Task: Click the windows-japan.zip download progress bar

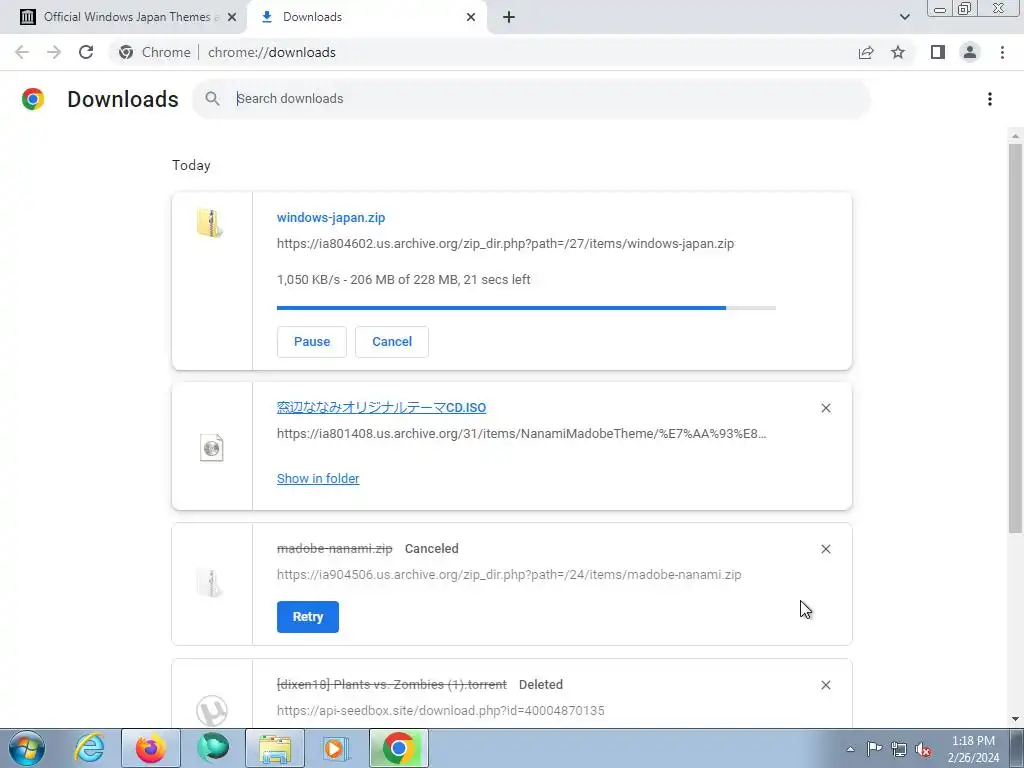Action: pyautogui.click(x=526, y=308)
